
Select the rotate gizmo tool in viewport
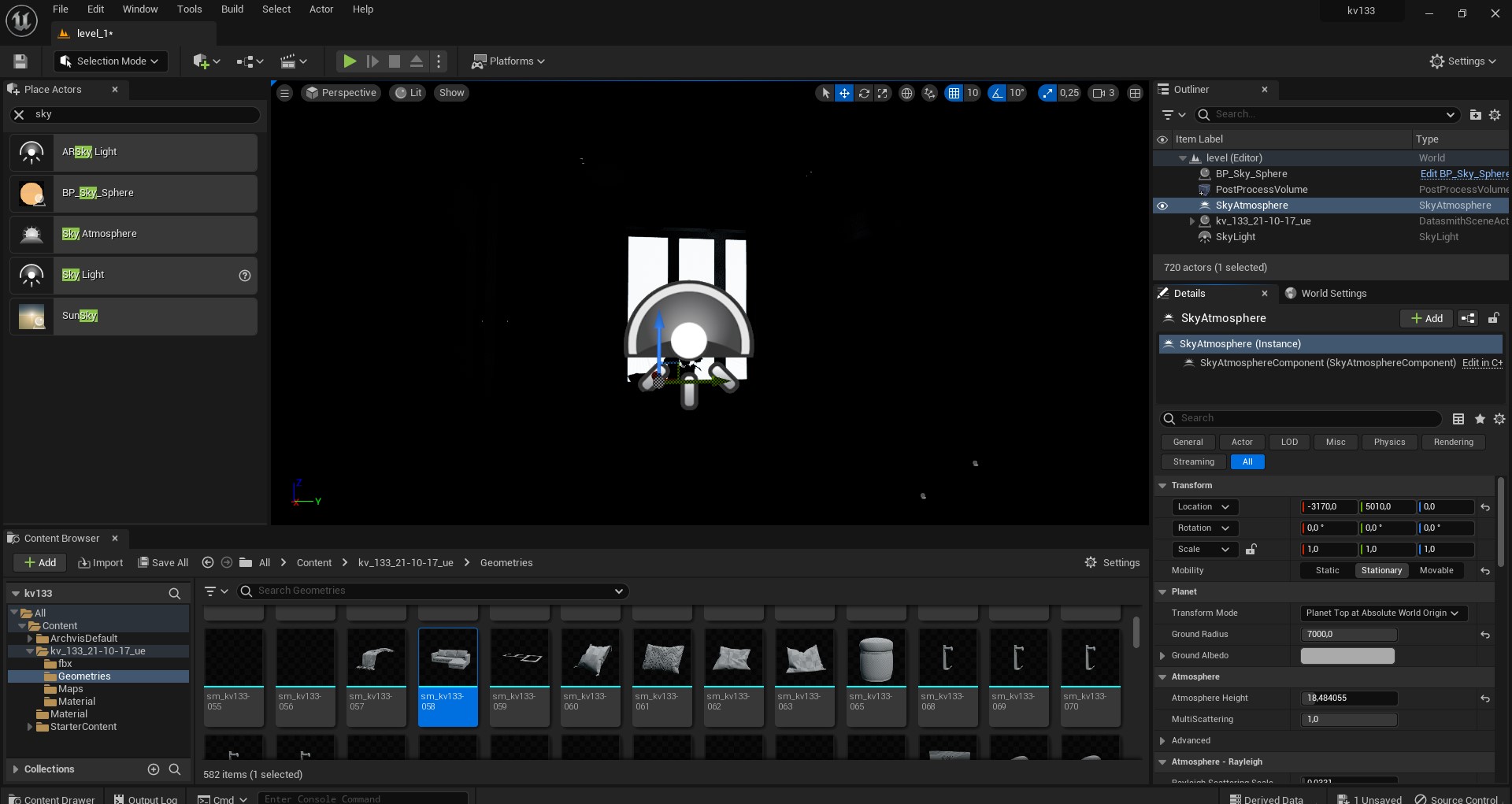pyautogui.click(x=864, y=93)
